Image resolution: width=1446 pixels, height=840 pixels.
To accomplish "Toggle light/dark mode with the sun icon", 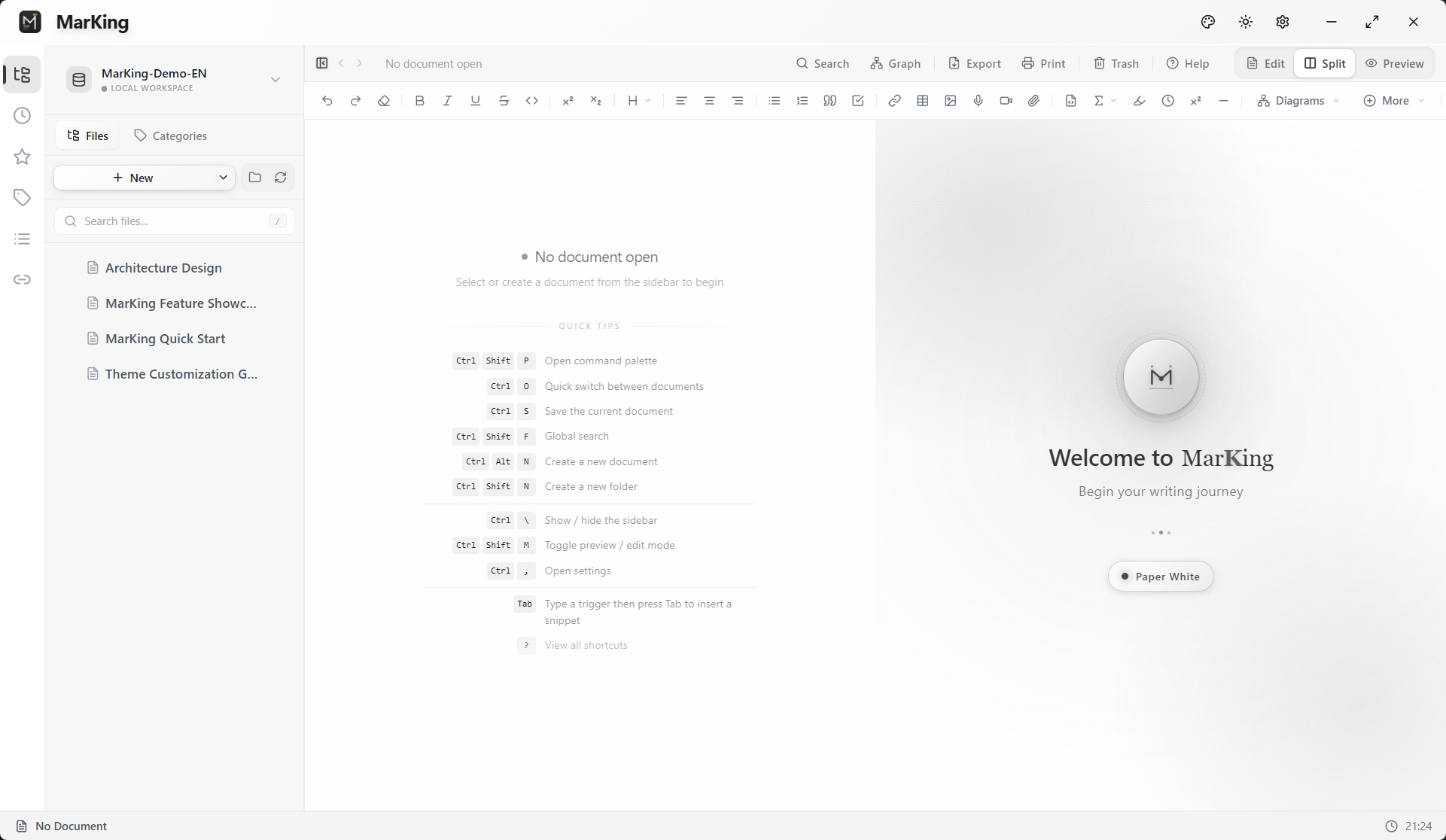I will pos(1246,22).
